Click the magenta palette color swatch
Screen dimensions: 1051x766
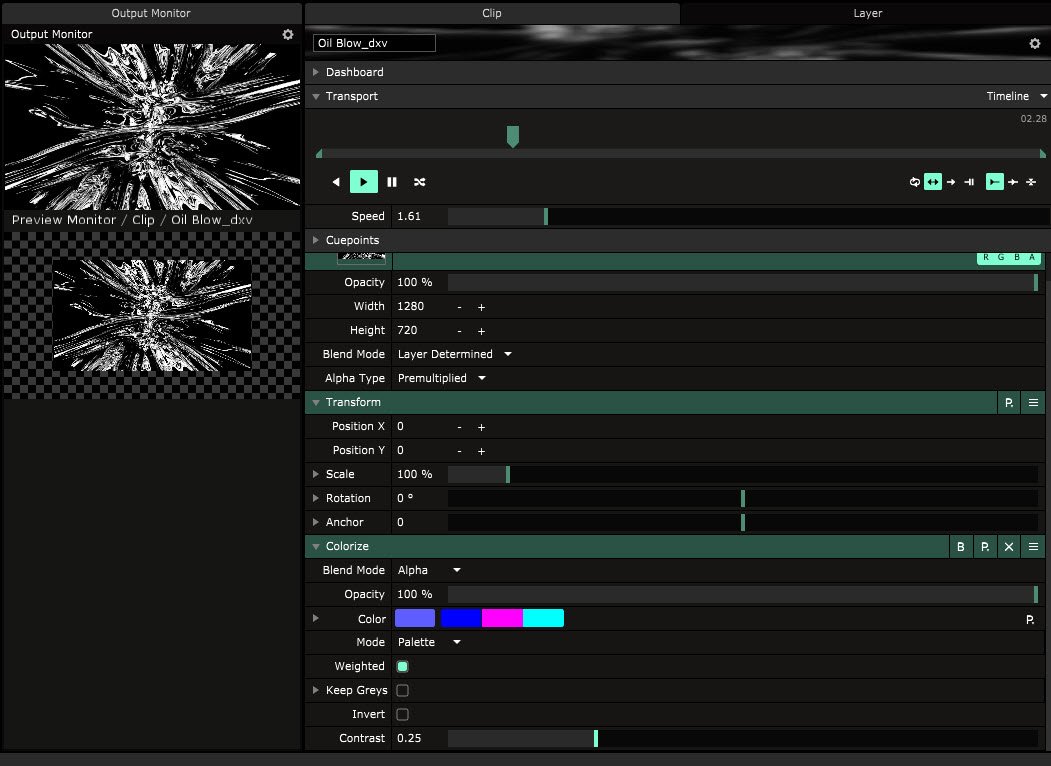(x=502, y=618)
